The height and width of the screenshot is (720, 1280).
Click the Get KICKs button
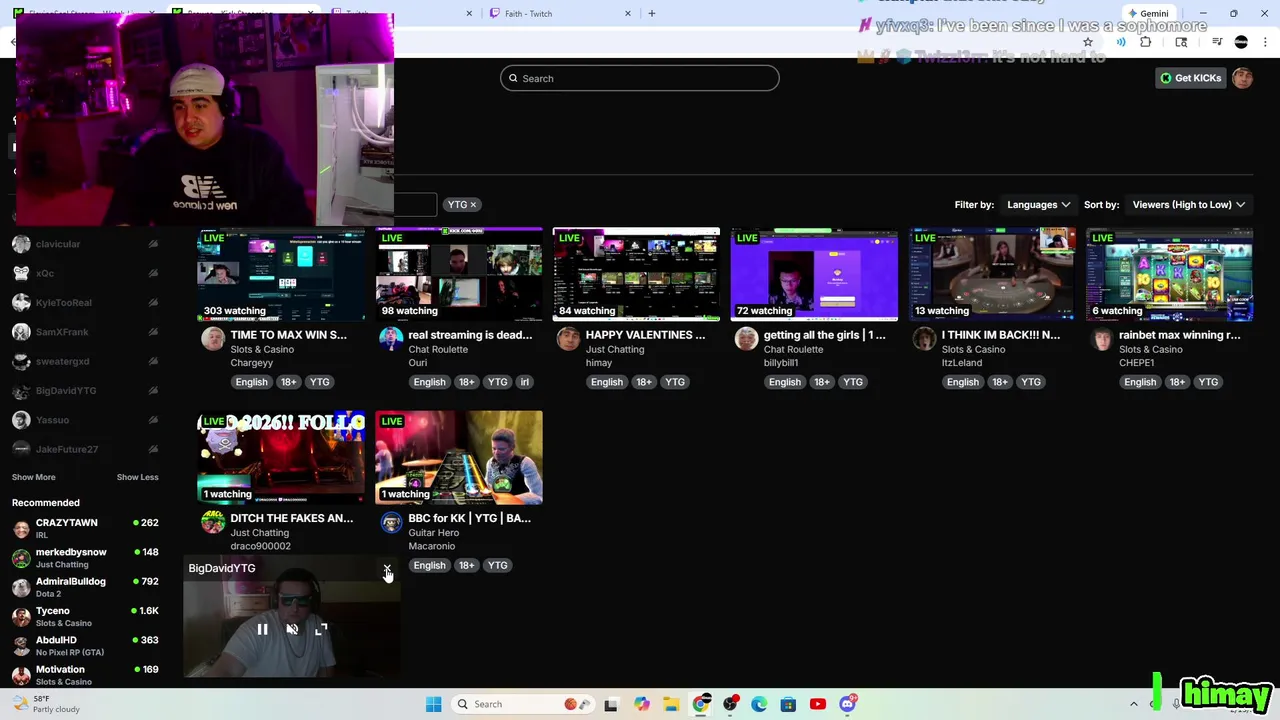click(x=1190, y=78)
